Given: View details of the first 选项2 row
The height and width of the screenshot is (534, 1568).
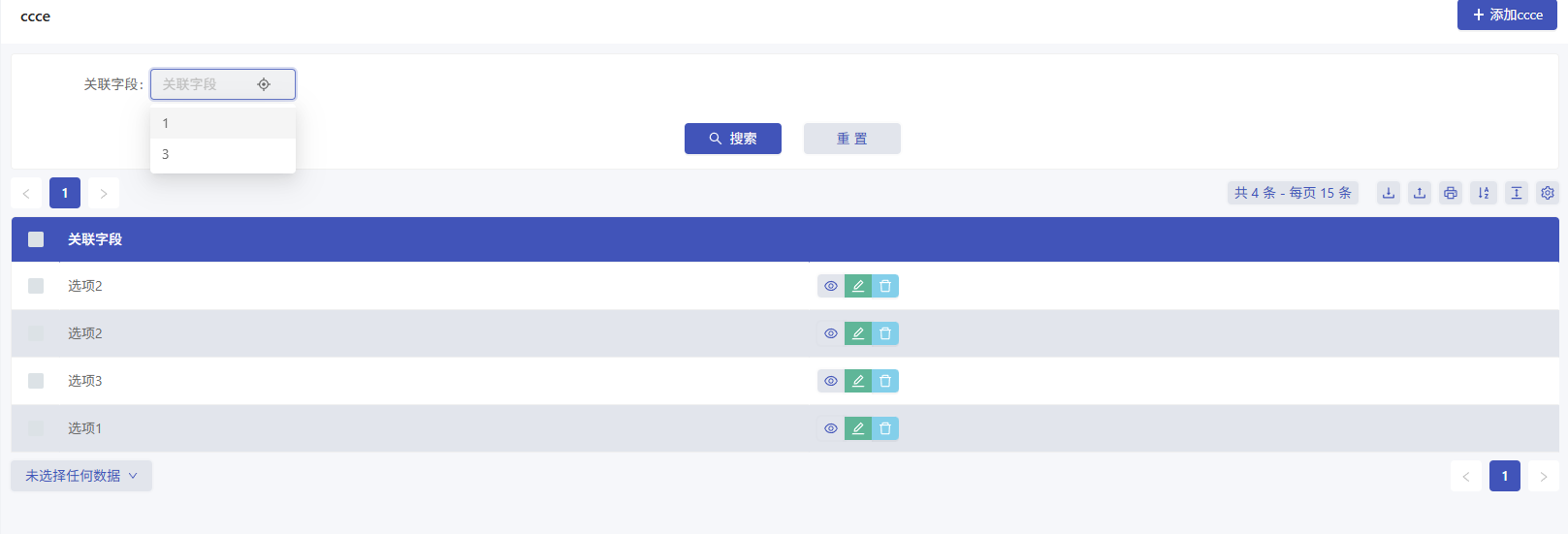Looking at the screenshot, I should pyautogui.click(x=831, y=286).
